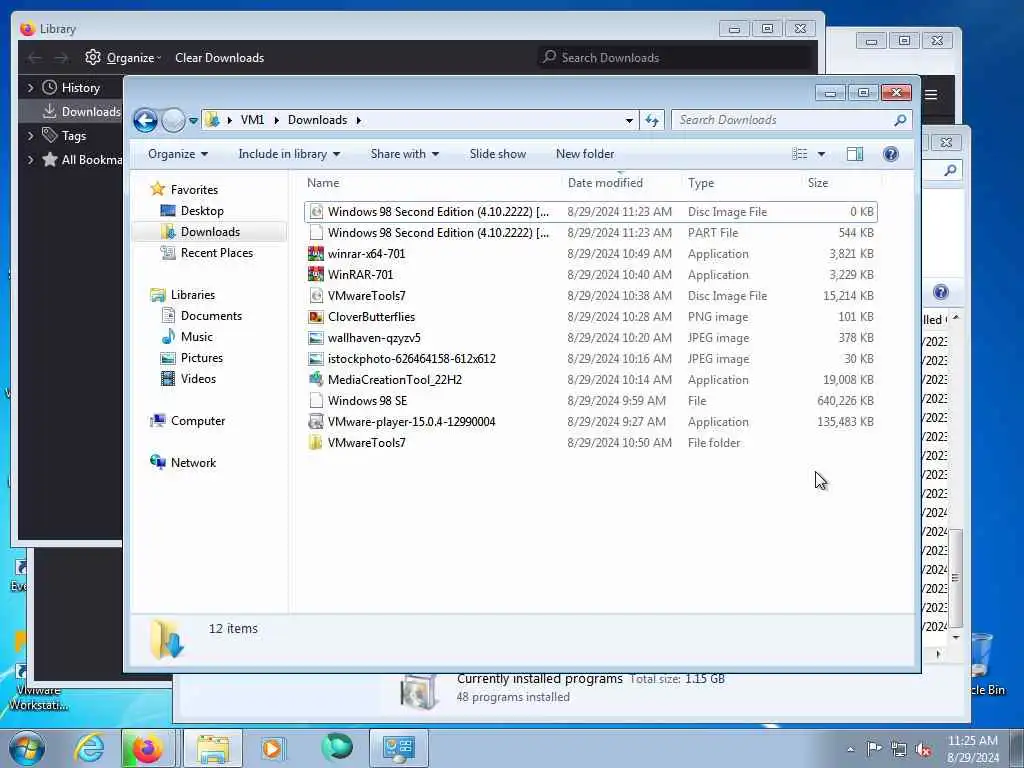Image resolution: width=1024 pixels, height=768 pixels.
Task: Select the CloverButterflies PNG image
Action: (x=590, y=317)
